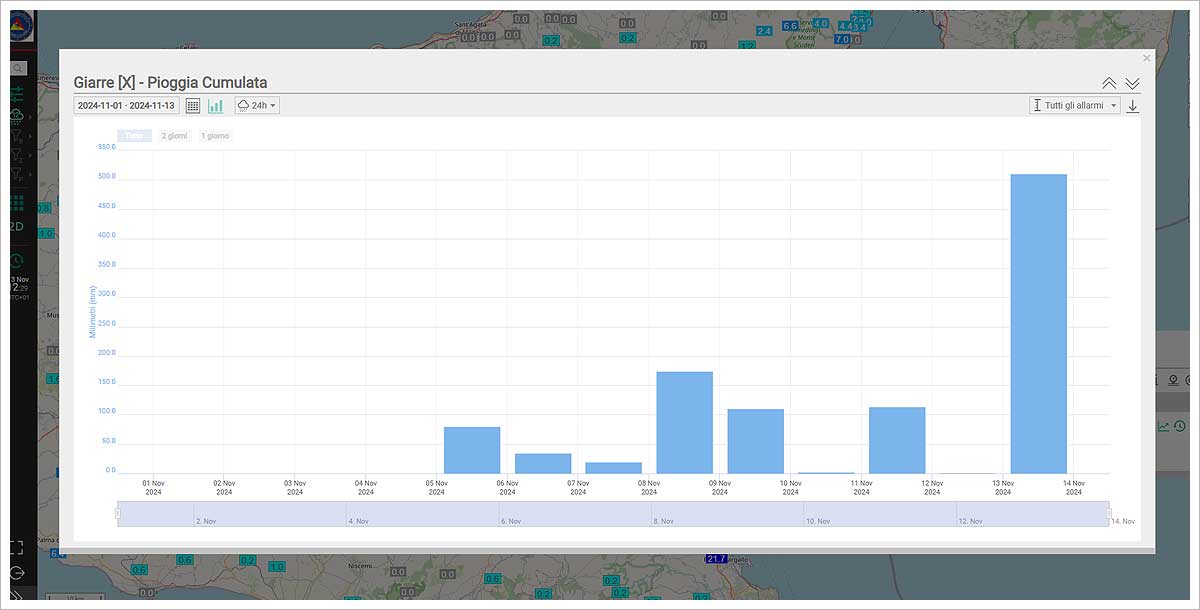Expand the 'Tutti gli allarmi' dropdown
Viewport: 1200px width, 610px height.
point(1075,105)
